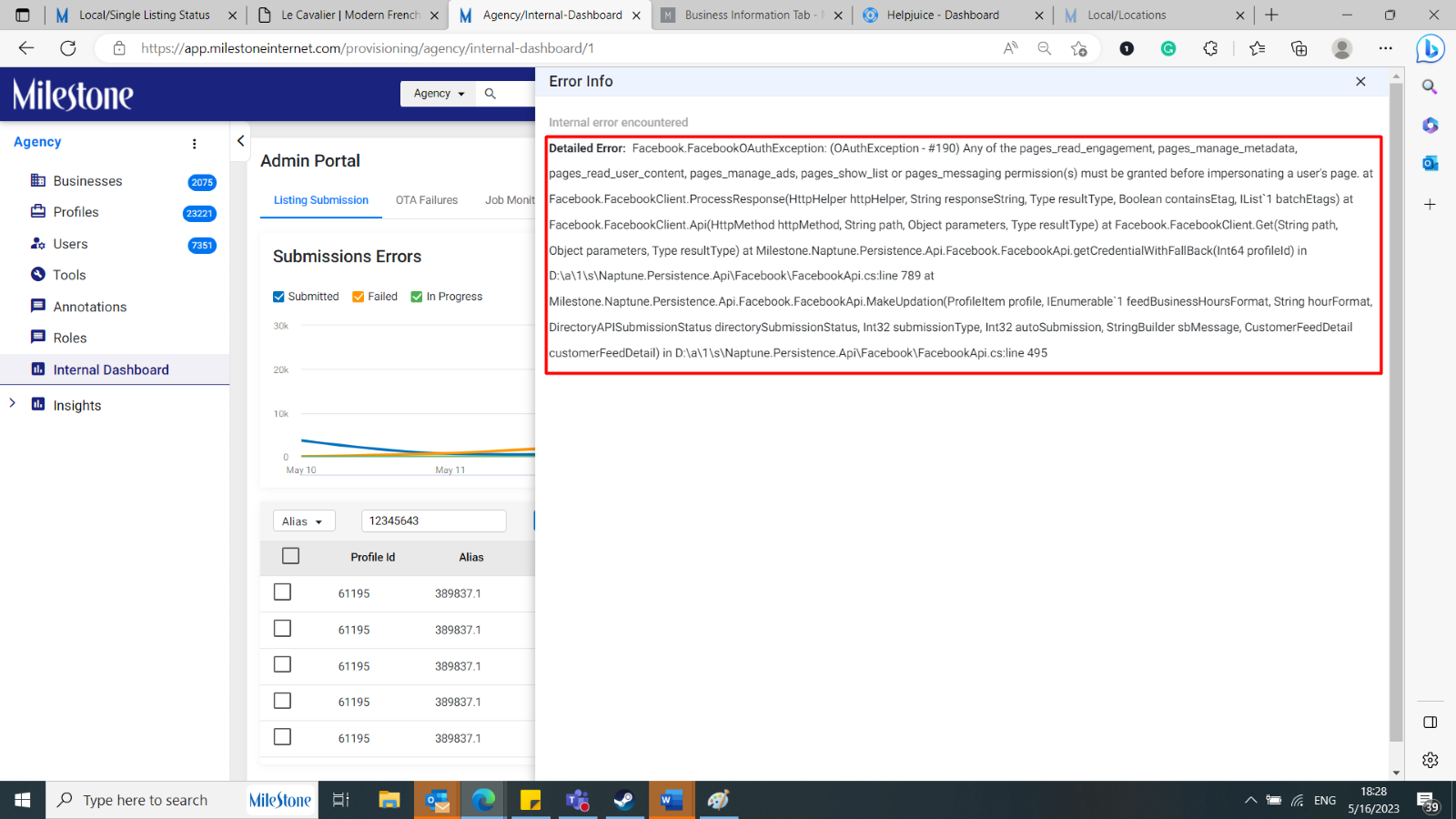1456x819 pixels.
Task: Open Word from the taskbar
Action: [672, 800]
